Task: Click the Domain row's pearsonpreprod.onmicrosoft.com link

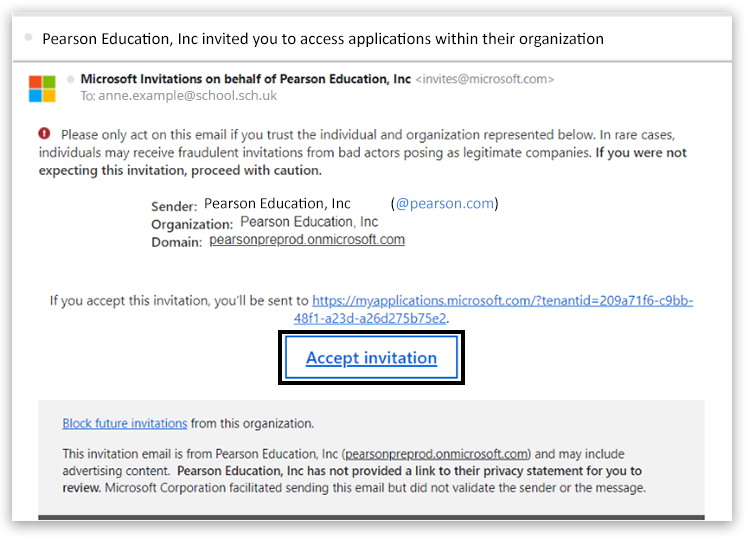Action: coord(307,240)
